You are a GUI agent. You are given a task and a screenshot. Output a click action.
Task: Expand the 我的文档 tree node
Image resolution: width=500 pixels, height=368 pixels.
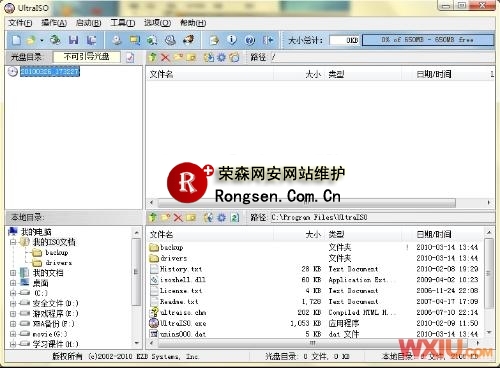pos(13,273)
